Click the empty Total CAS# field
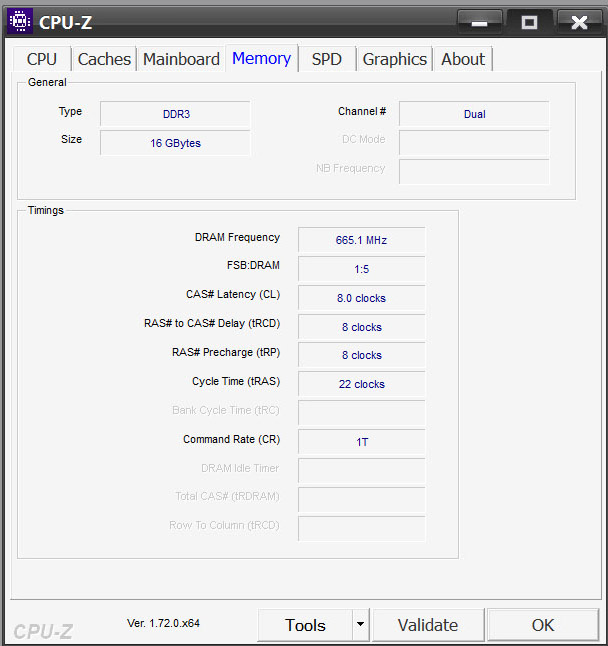Image resolution: width=608 pixels, height=646 pixels. (x=362, y=500)
